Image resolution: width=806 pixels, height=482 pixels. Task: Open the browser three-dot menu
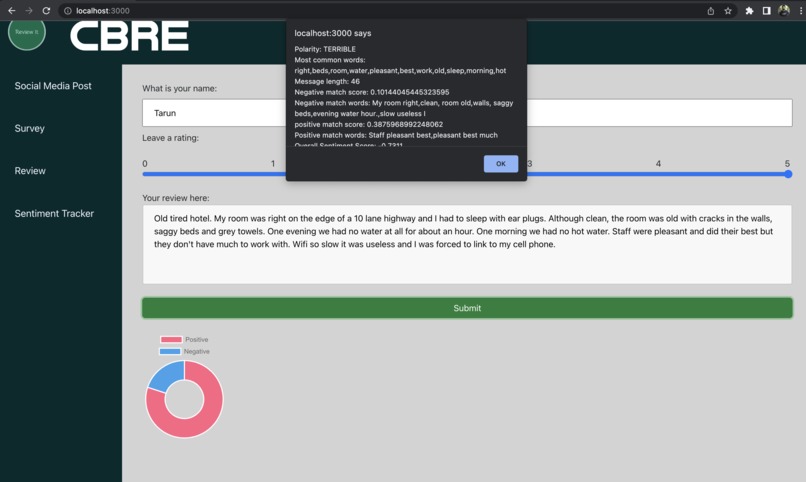[x=801, y=11]
